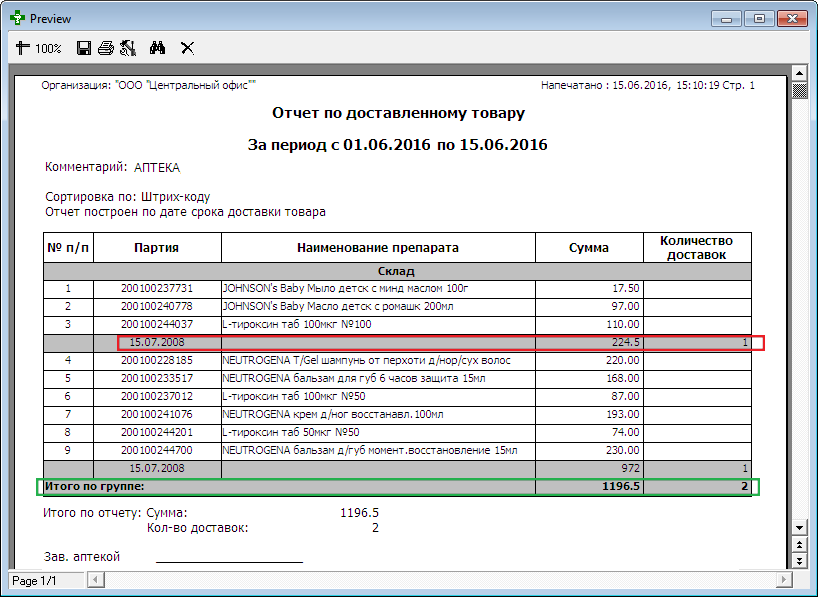Print the report using the printer icon
The width and height of the screenshot is (818, 598).
tap(105, 48)
